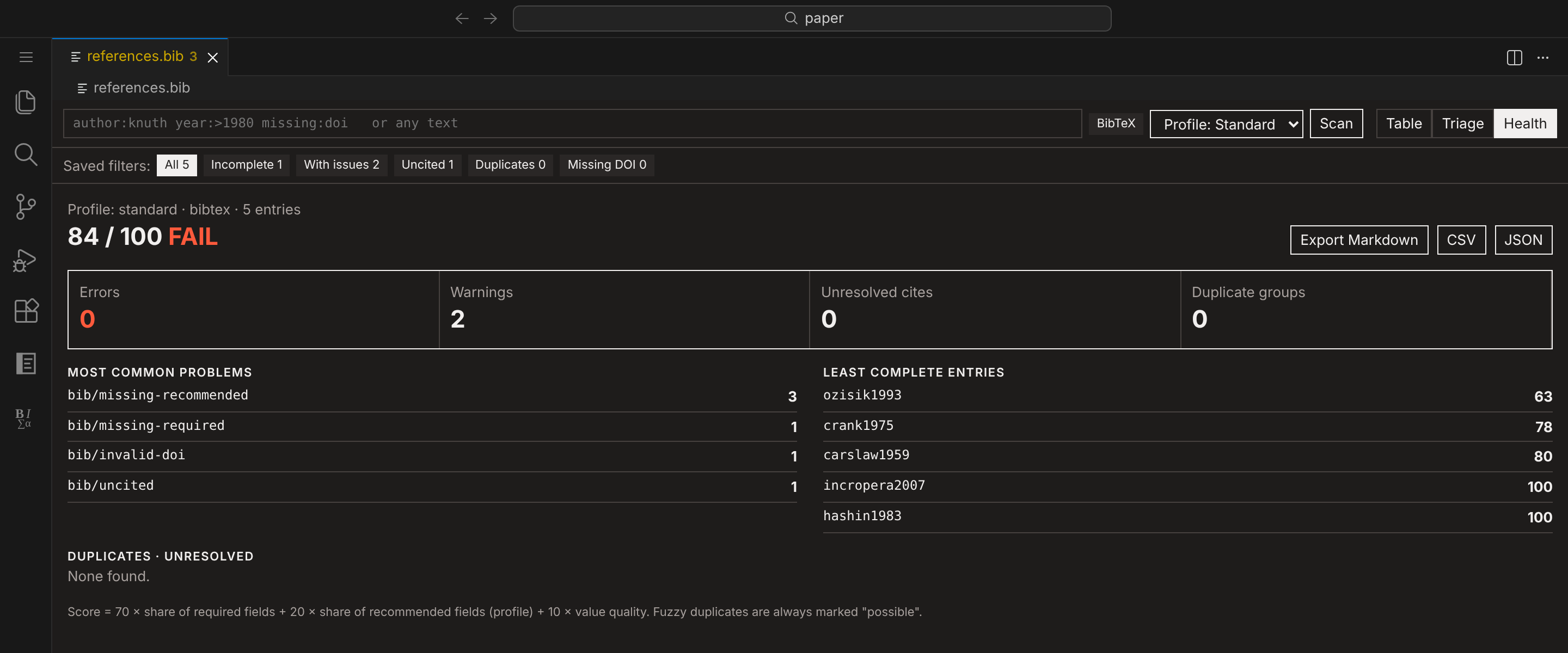
Task: Click the references.bib breadcrumb
Action: (134, 88)
